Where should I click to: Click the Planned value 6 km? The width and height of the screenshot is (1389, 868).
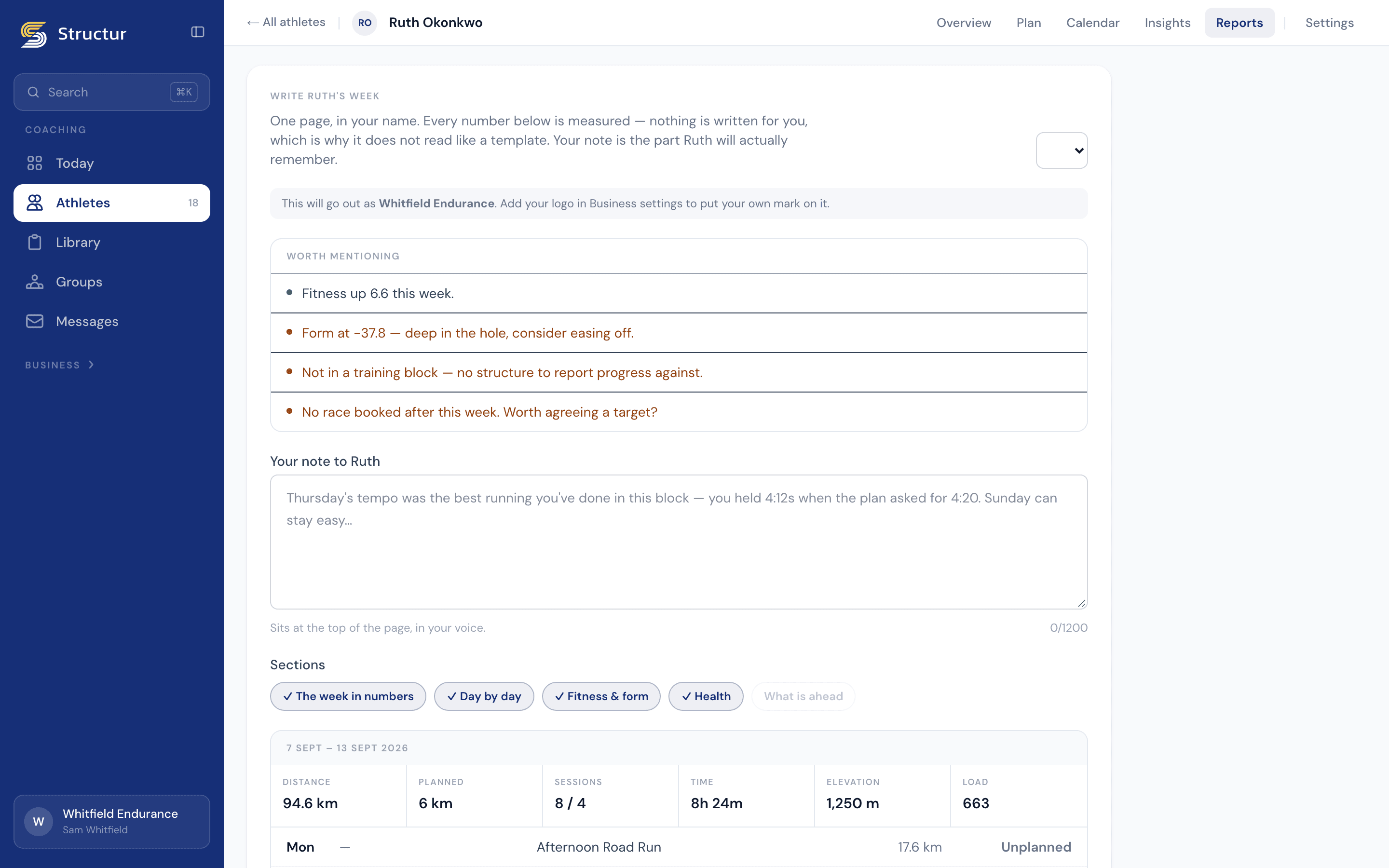436,803
